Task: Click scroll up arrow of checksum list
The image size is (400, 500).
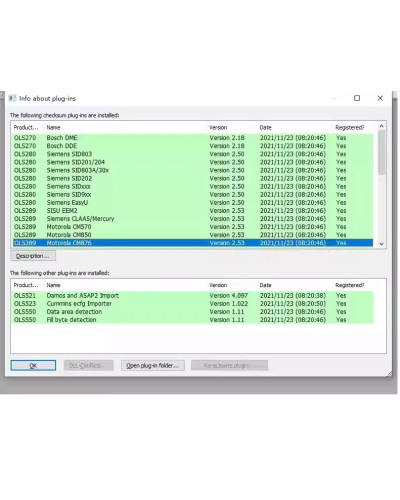Action: [x=381, y=126]
